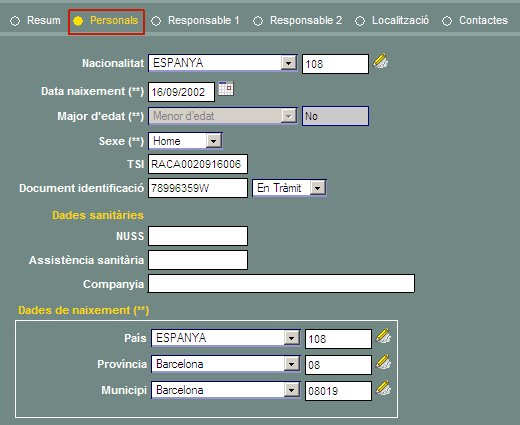Image resolution: width=520 pixels, height=425 pixels.
Task: Select the Resum radio tab
Action: click(35, 21)
